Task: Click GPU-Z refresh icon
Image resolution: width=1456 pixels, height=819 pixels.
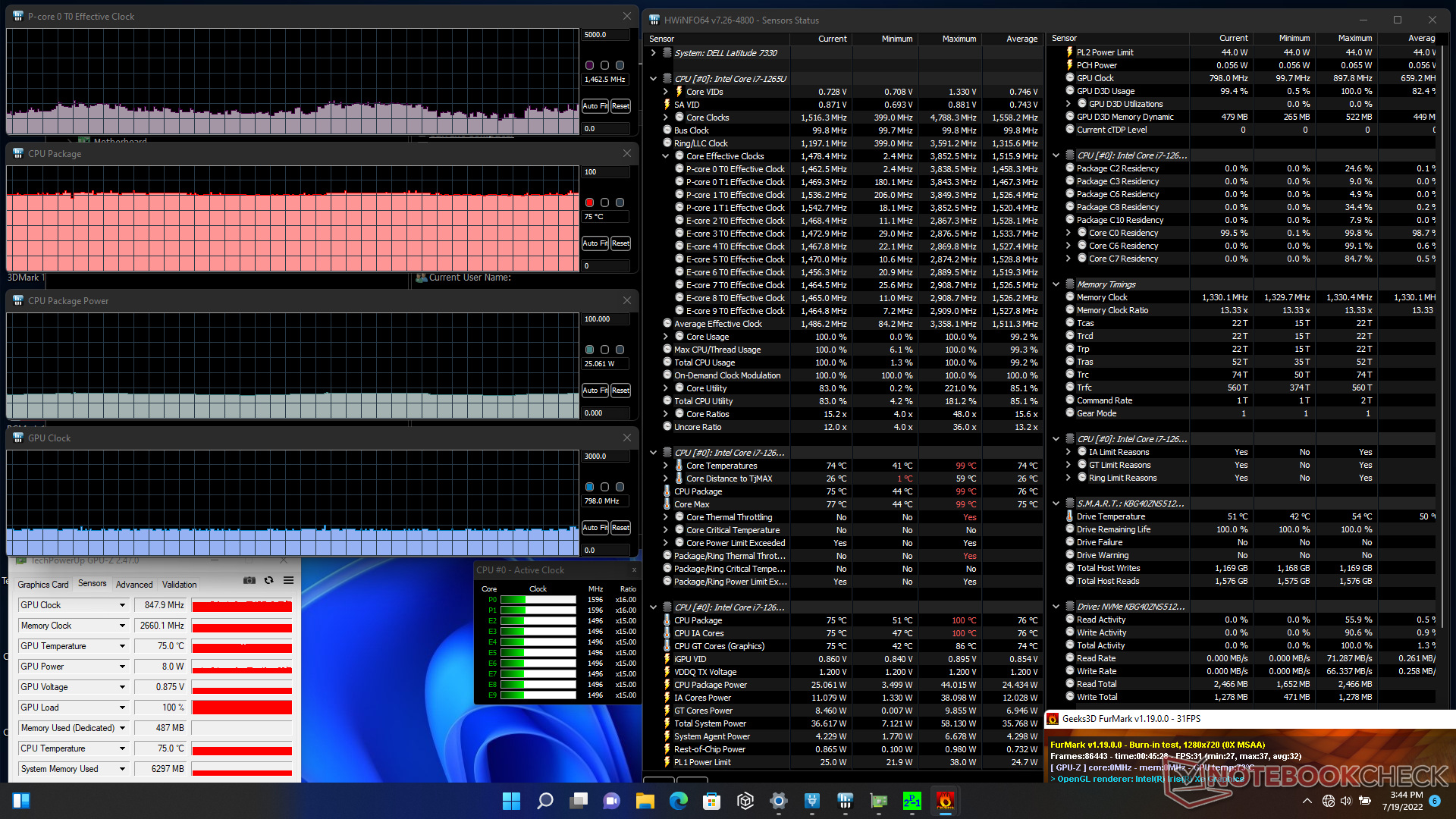Action: tap(268, 580)
